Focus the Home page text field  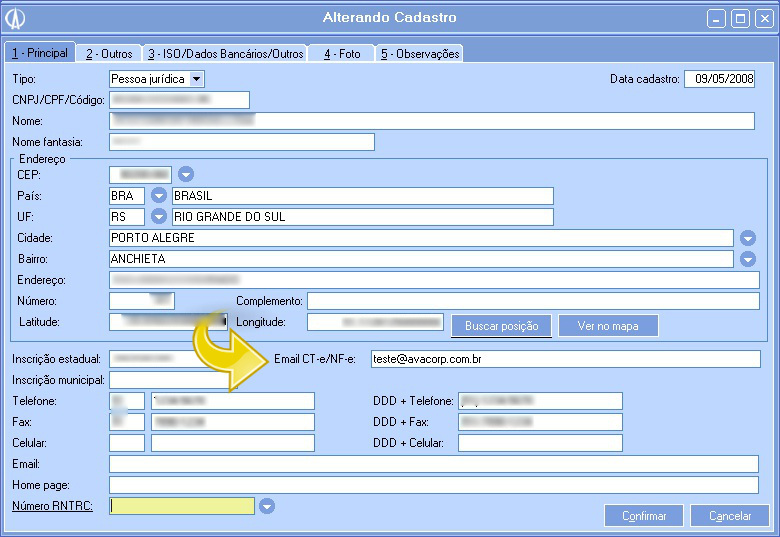click(x=433, y=485)
